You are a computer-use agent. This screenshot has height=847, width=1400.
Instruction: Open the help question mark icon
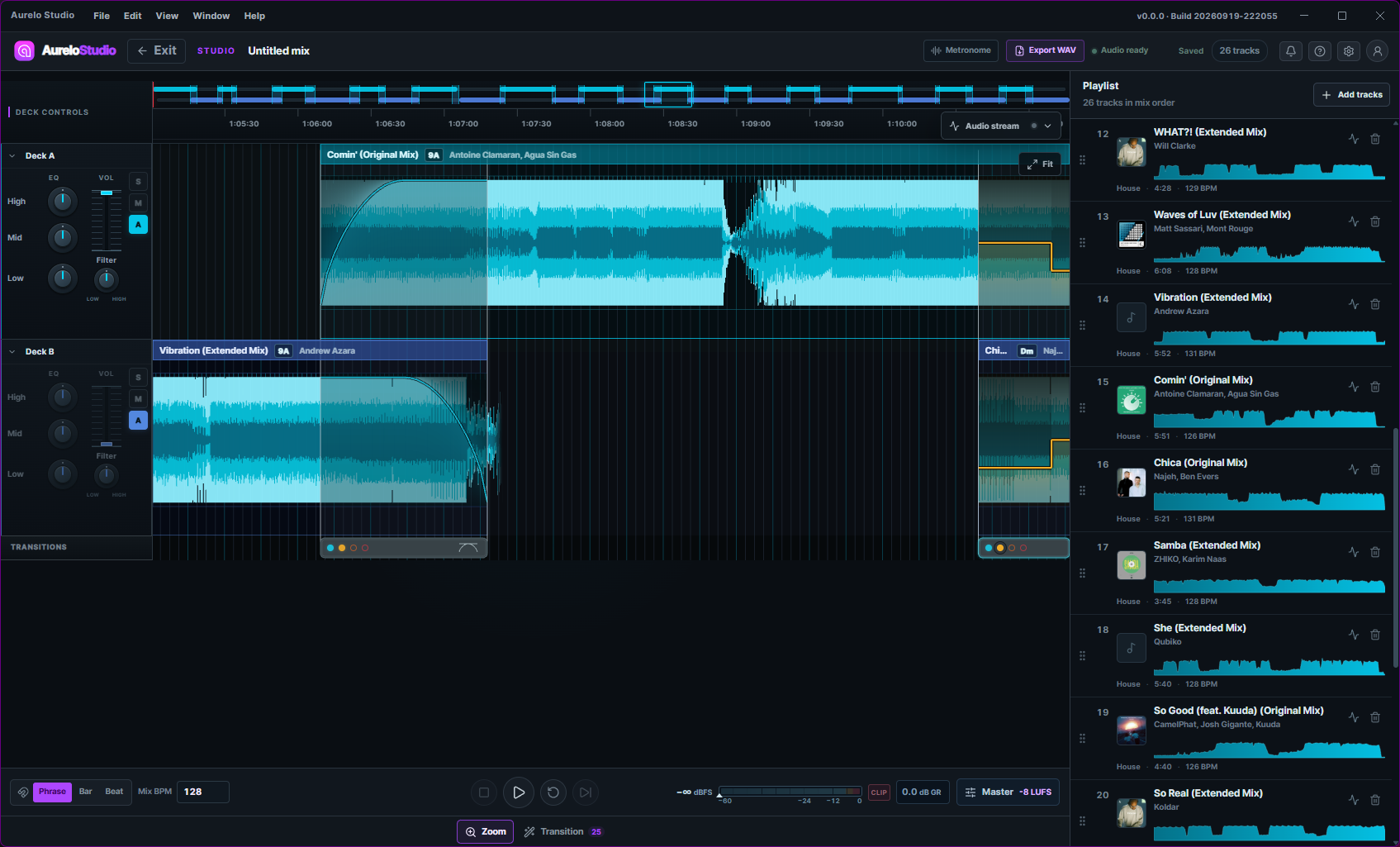1320,51
